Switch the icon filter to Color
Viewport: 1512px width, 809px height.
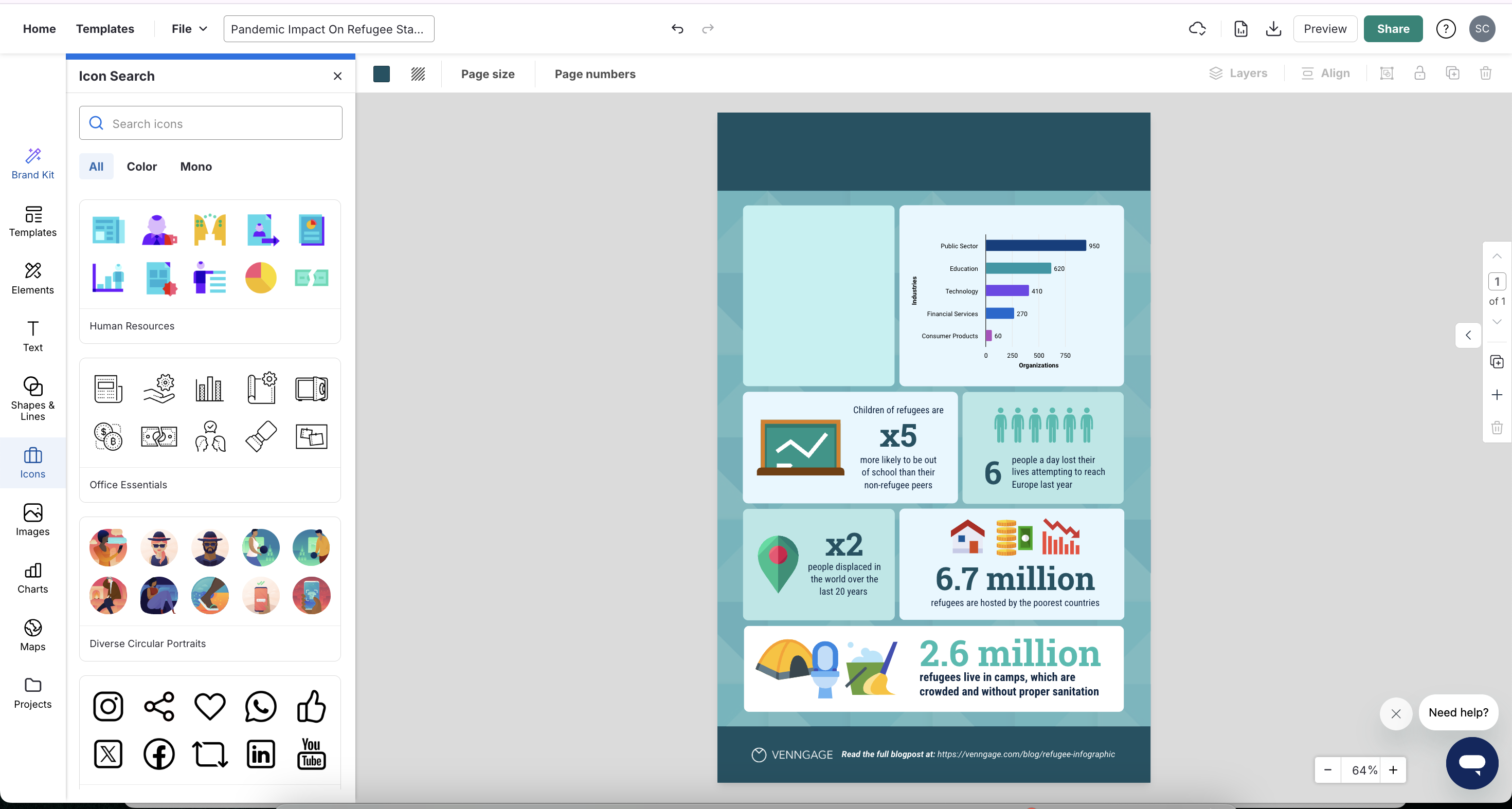tap(141, 167)
